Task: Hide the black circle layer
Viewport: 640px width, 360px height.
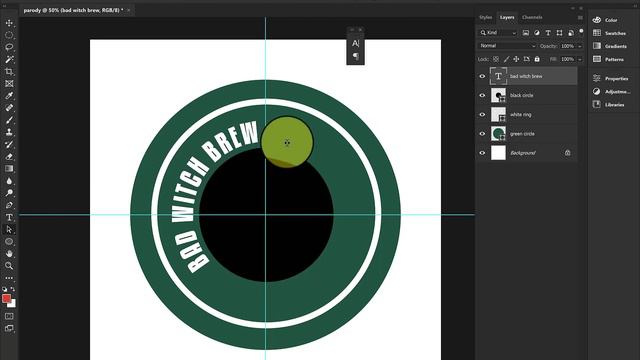Action: [x=482, y=96]
